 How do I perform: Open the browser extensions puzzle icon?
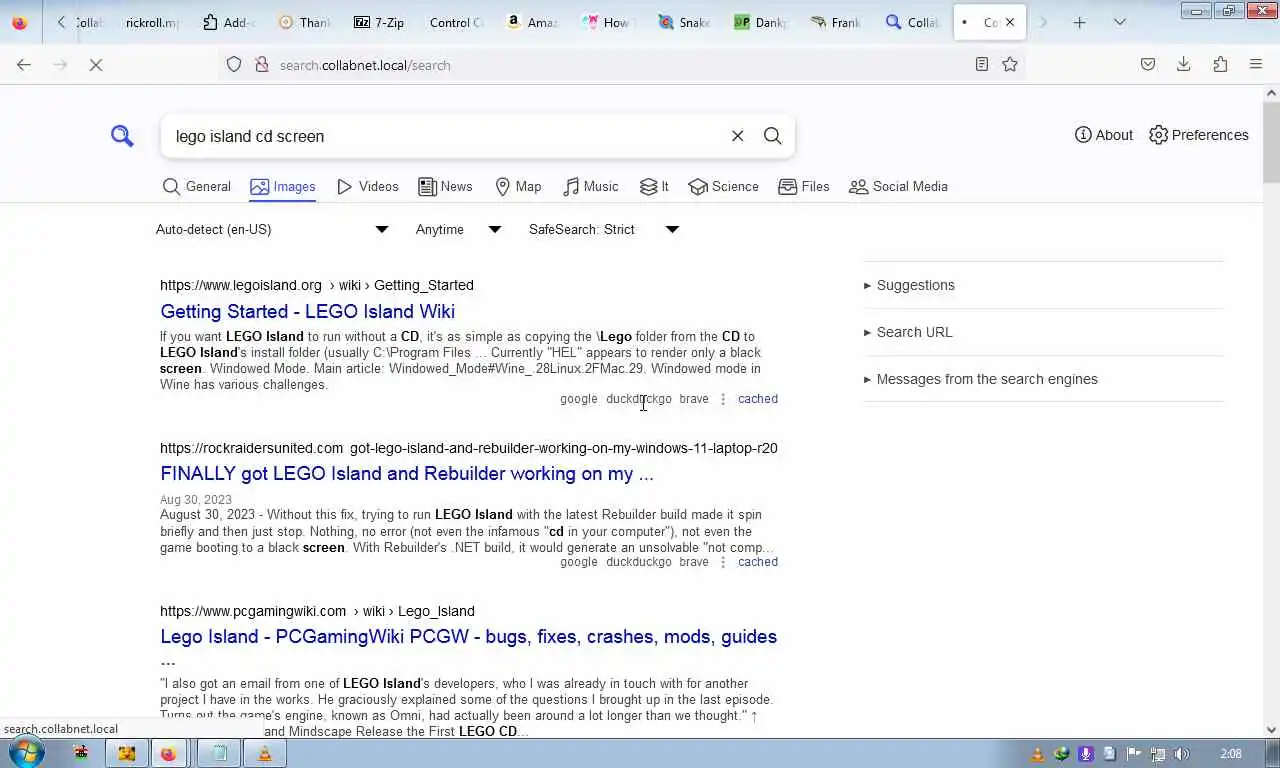pos(1220,64)
